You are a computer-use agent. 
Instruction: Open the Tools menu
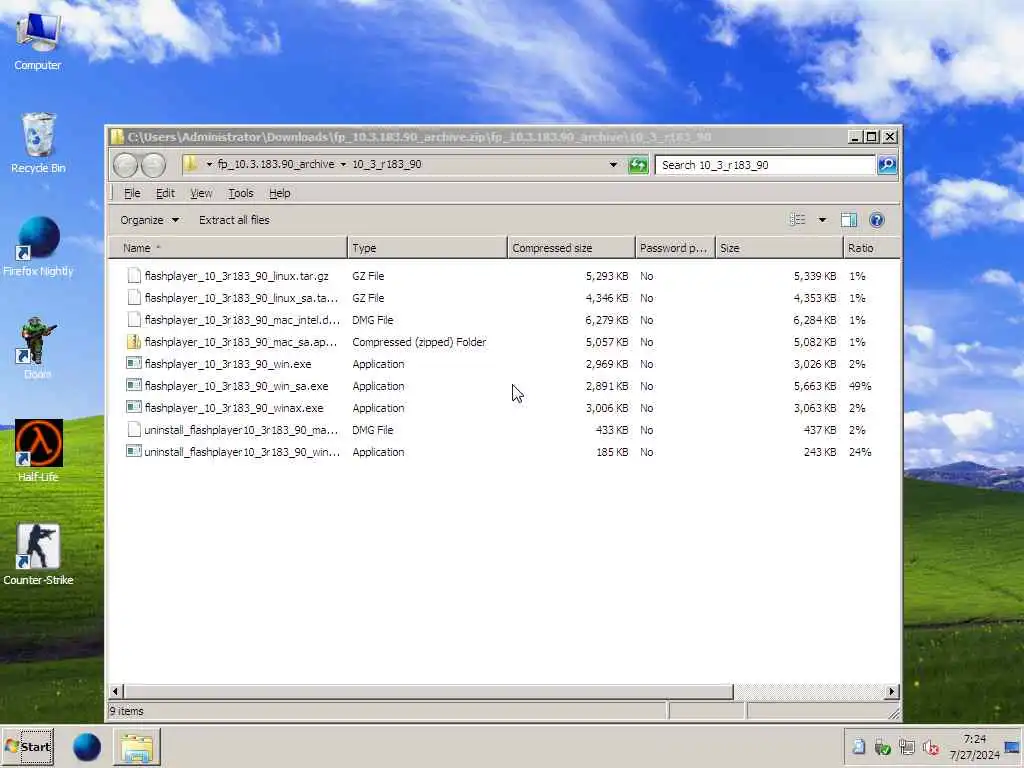click(240, 193)
